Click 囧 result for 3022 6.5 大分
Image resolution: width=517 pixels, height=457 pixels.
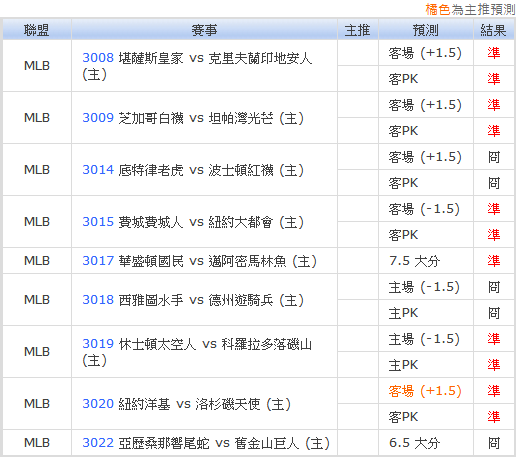(494, 443)
